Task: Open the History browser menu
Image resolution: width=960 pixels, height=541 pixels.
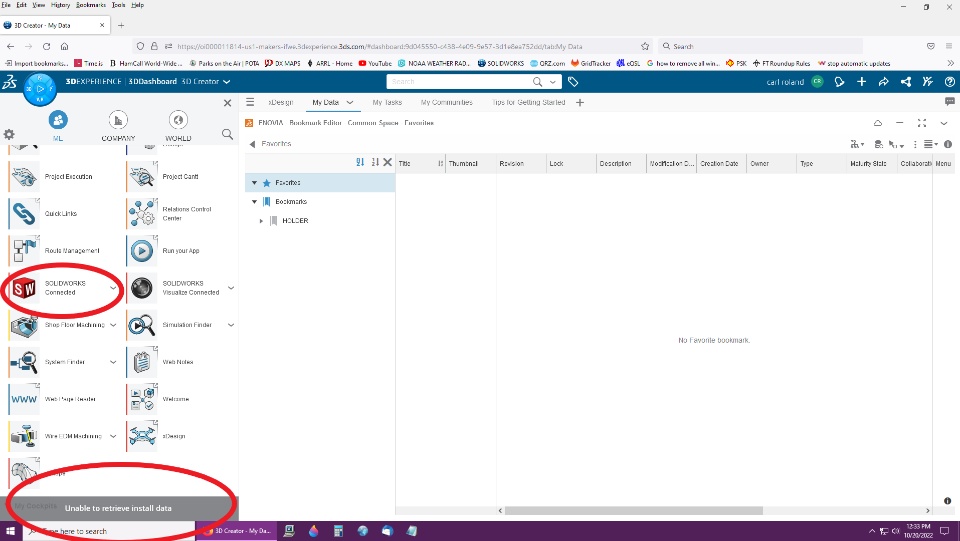Action: [x=60, y=5]
